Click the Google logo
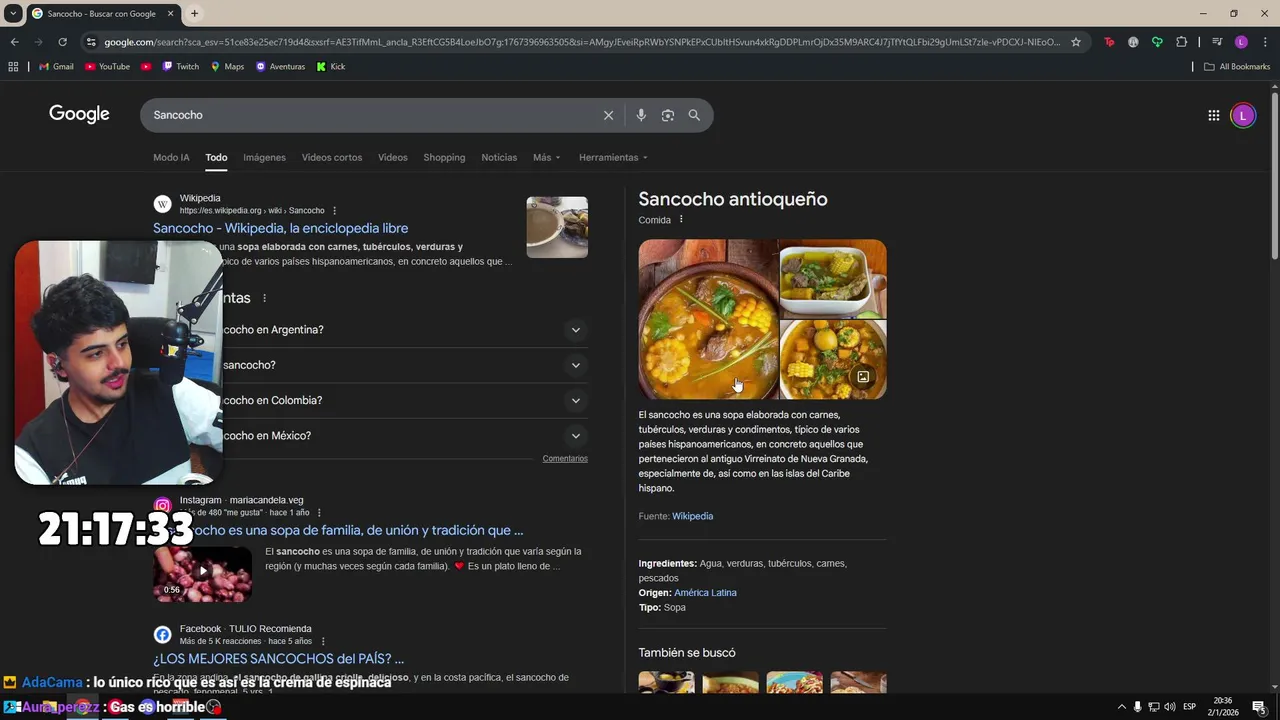 (x=79, y=114)
